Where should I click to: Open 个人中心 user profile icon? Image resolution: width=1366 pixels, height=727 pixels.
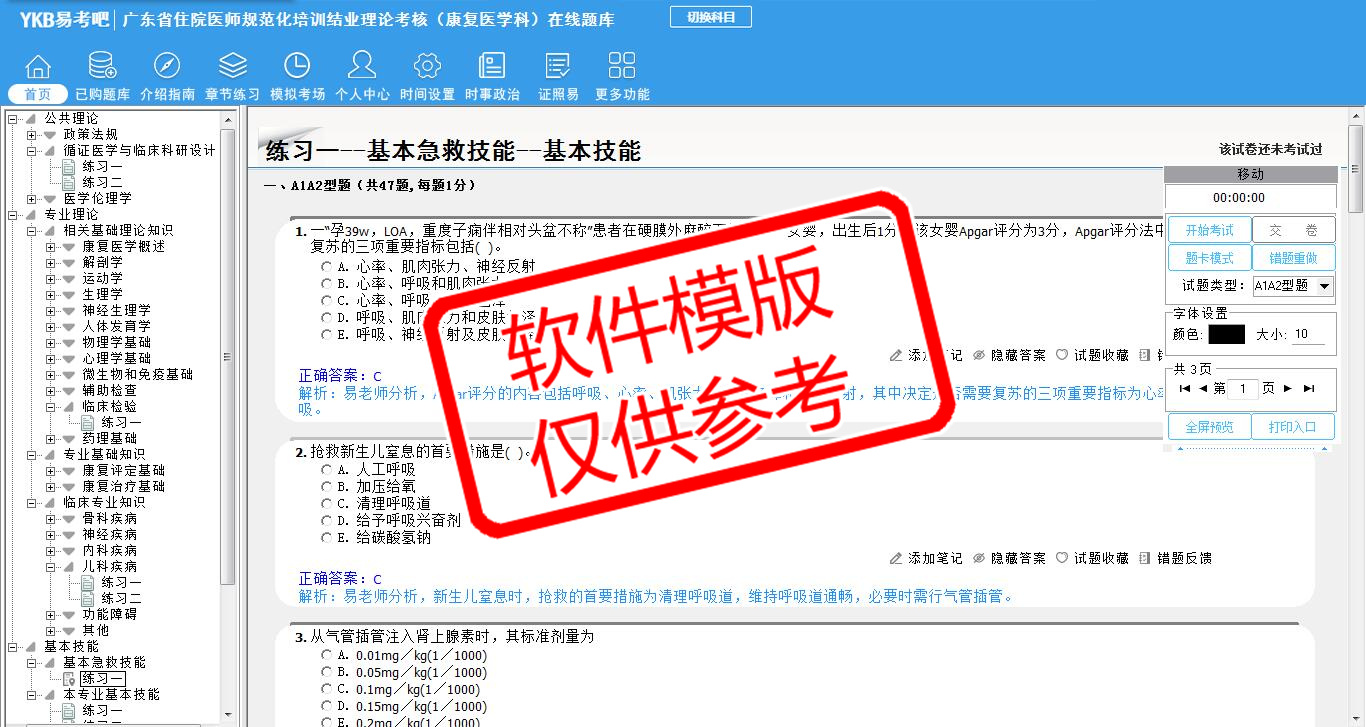pos(362,68)
